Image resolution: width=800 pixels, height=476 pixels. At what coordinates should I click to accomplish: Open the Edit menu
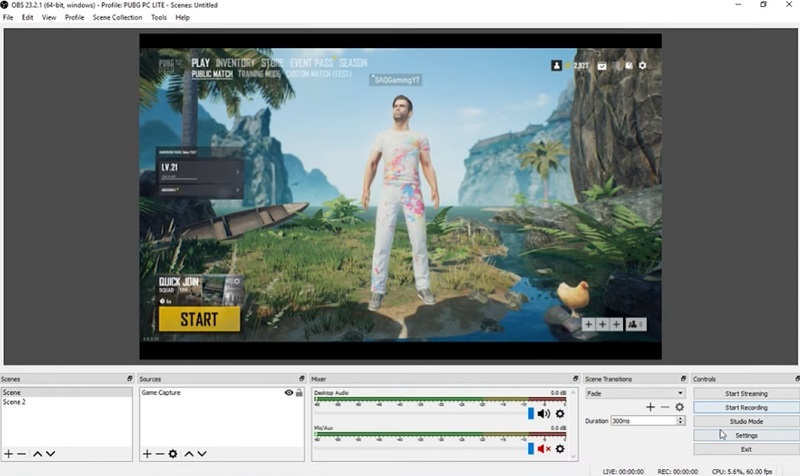pyautogui.click(x=28, y=17)
